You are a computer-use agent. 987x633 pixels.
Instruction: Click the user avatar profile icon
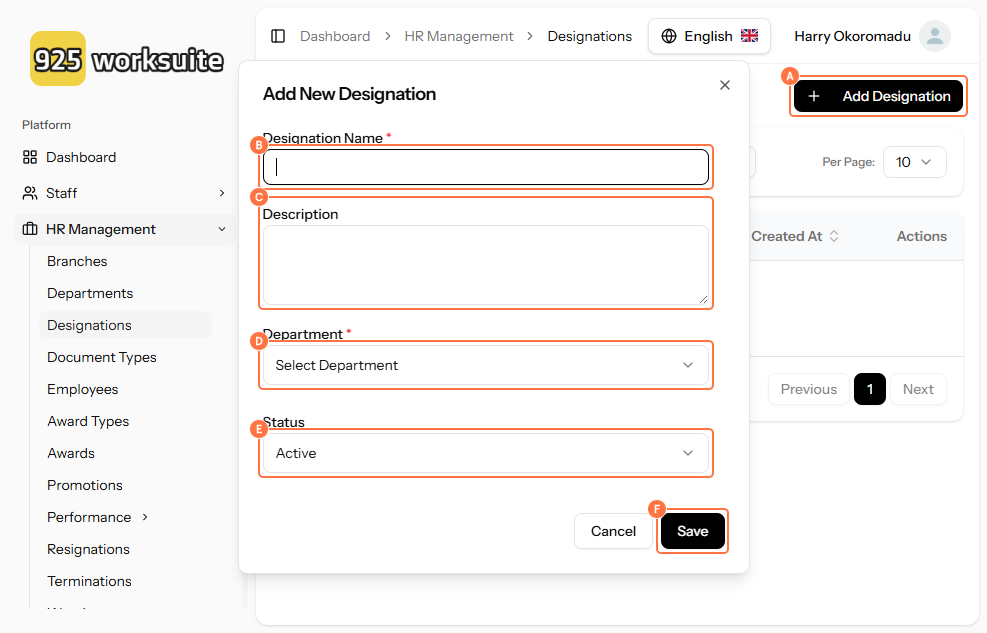point(934,36)
